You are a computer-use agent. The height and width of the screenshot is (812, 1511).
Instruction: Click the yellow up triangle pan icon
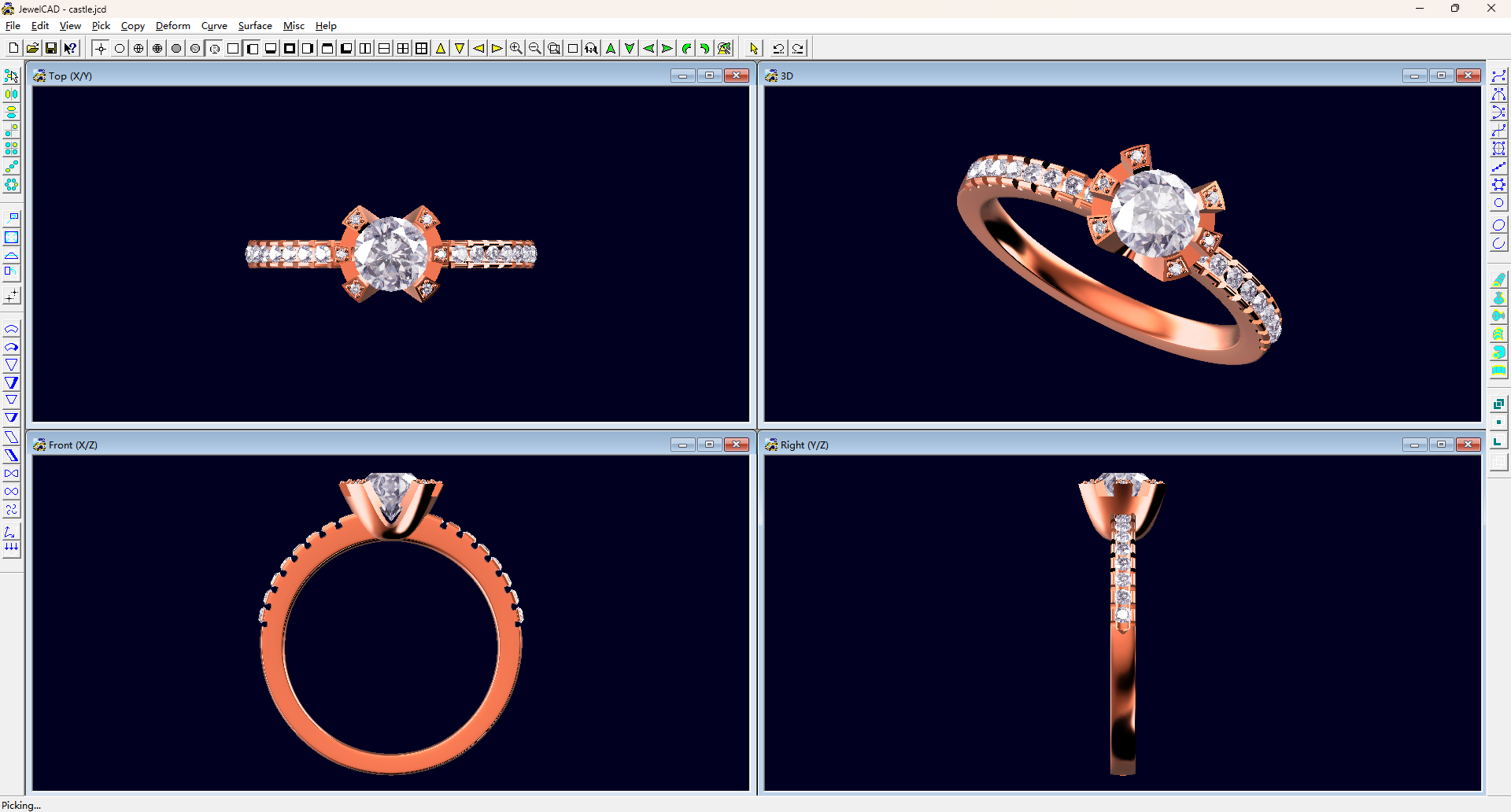(441, 48)
